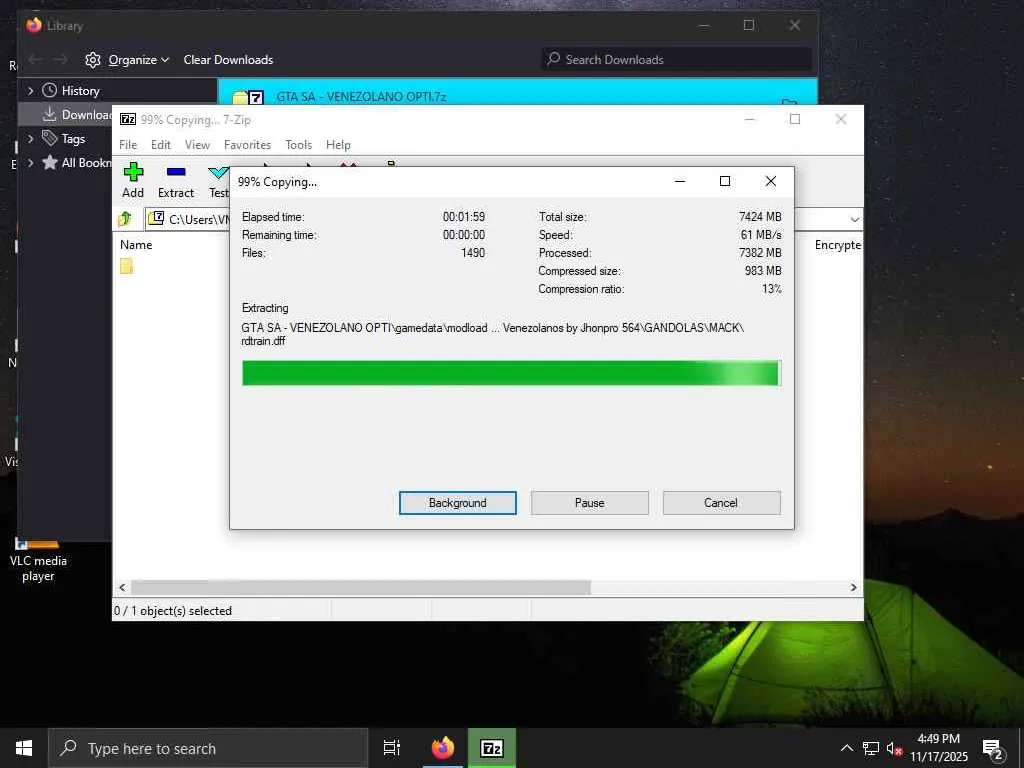Open the network tray icon

871,748
